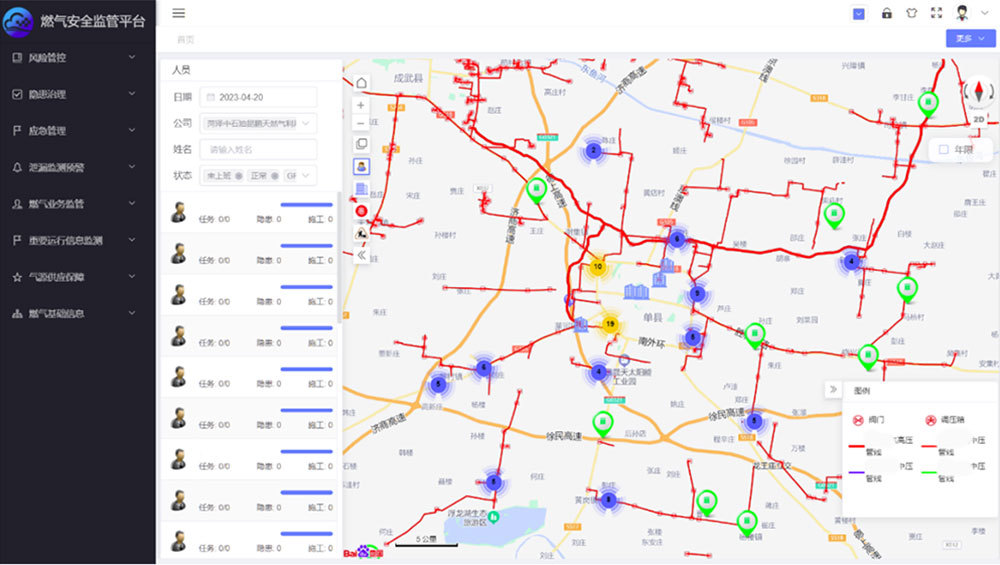The height and width of the screenshot is (565, 1000).
Task: Toggle the hamburger sidebar collapse icon
Action: (x=179, y=13)
